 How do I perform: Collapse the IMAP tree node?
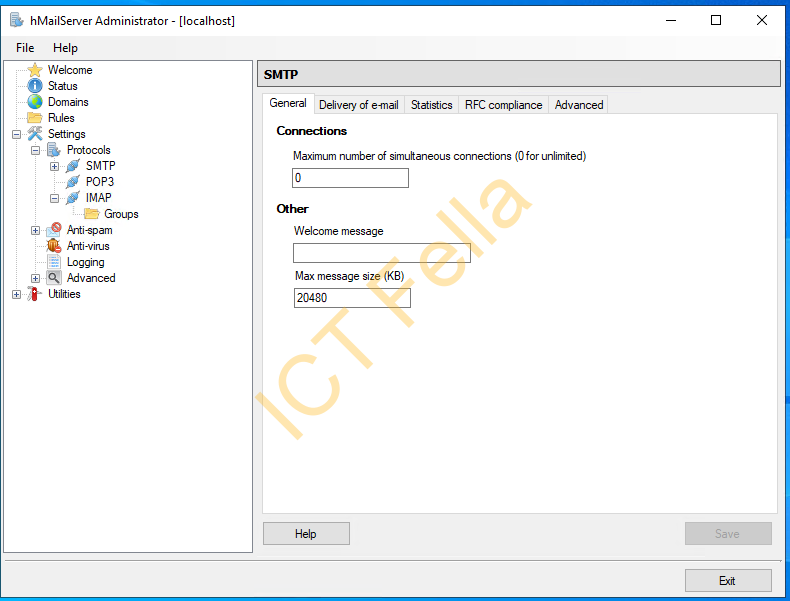tap(54, 198)
